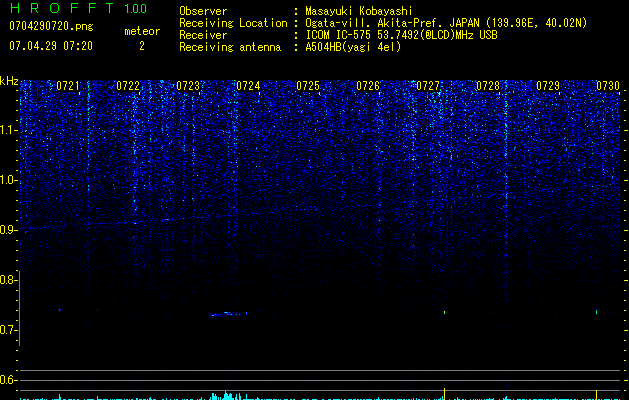Select the file name 0704290720.png
This screenshot has width=629, height=400.
(51, 26)
